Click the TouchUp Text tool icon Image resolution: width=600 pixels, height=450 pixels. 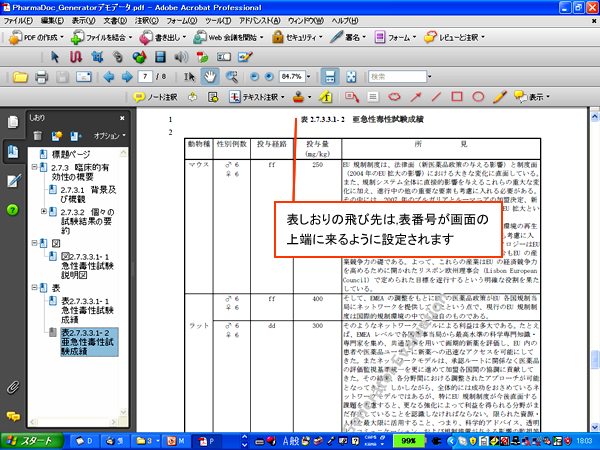click(202, 57)
